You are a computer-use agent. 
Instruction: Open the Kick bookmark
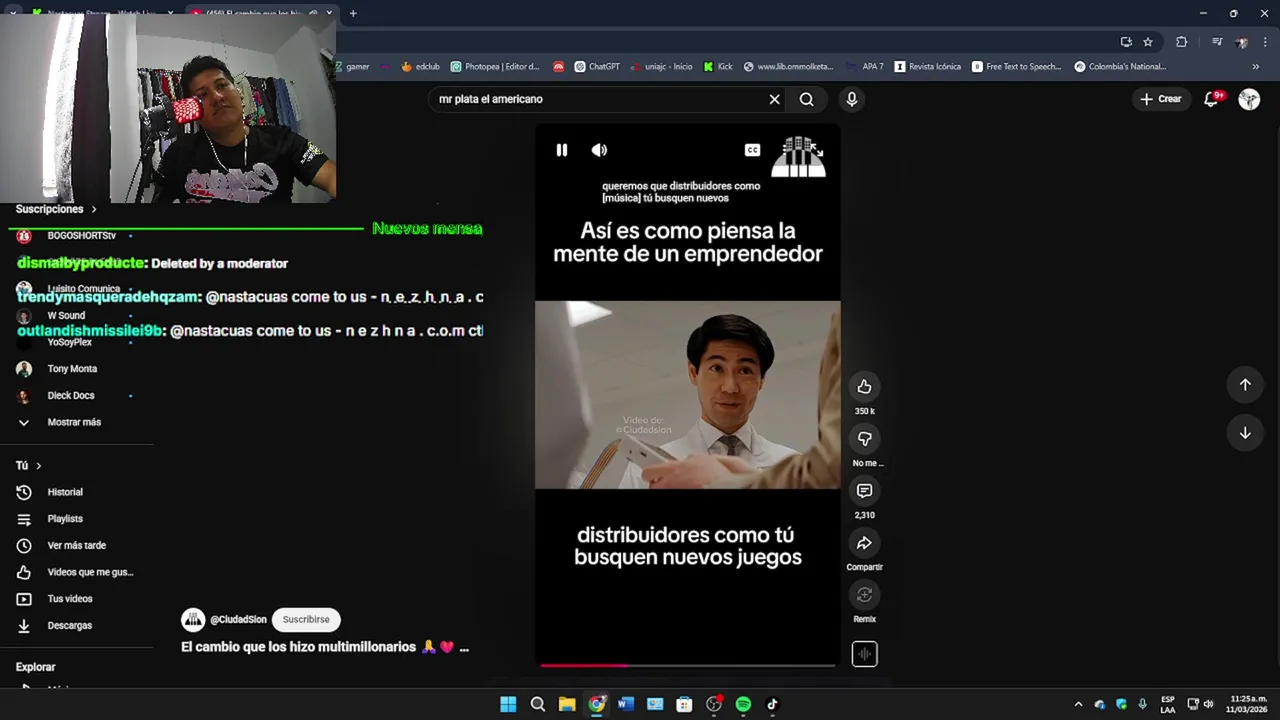[x=718, y=67]
